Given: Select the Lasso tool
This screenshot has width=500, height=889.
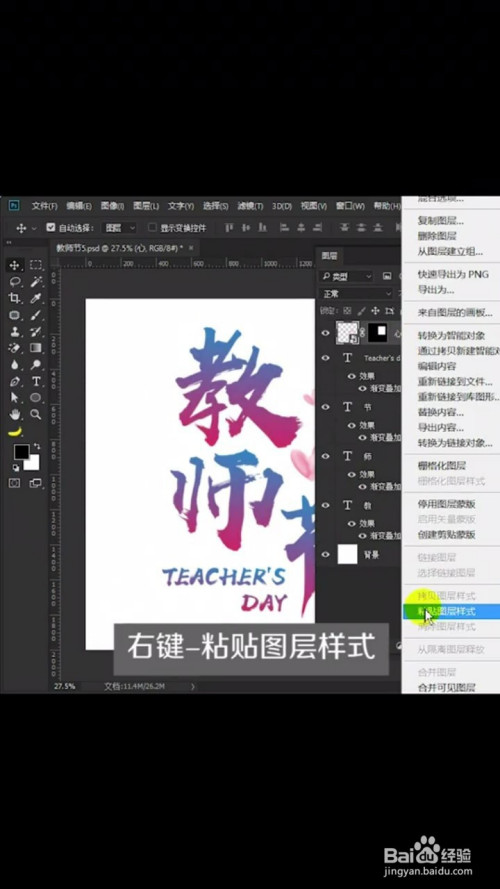Looking at the screenshot, I should click(x=15, y=281).
